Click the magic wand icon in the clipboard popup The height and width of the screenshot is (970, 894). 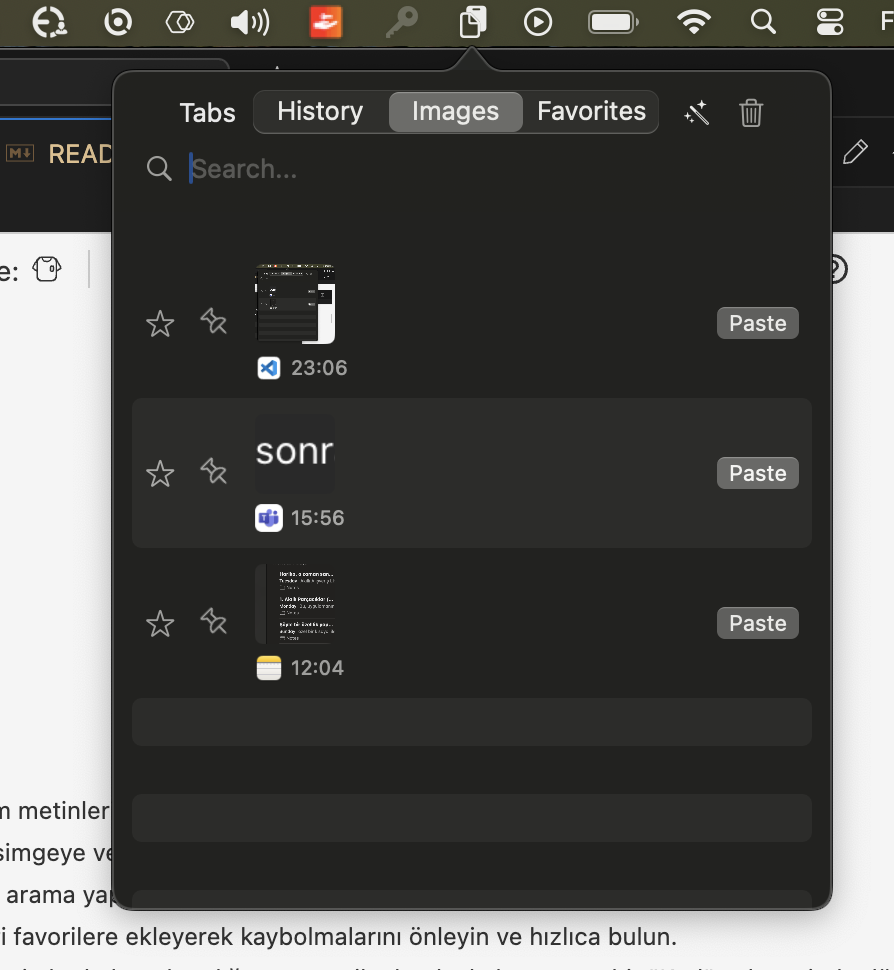pyautogui.click(x=697, y=113)
